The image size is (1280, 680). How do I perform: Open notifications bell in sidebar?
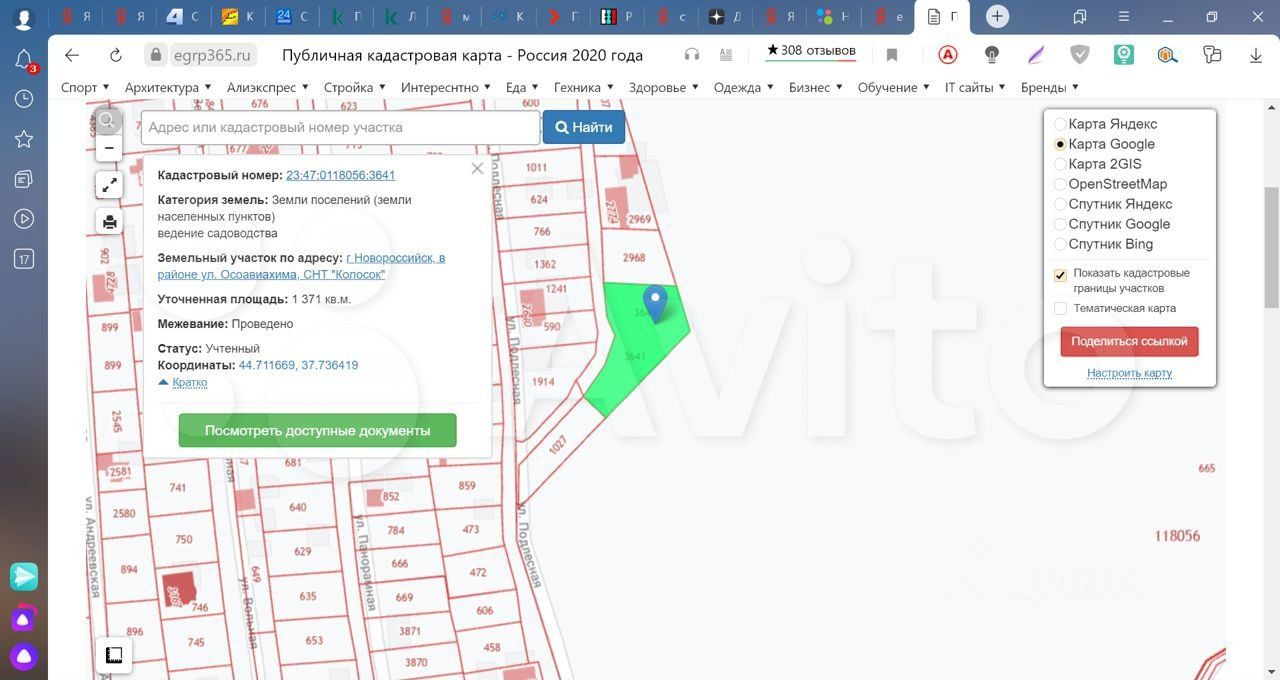point(24,60)
